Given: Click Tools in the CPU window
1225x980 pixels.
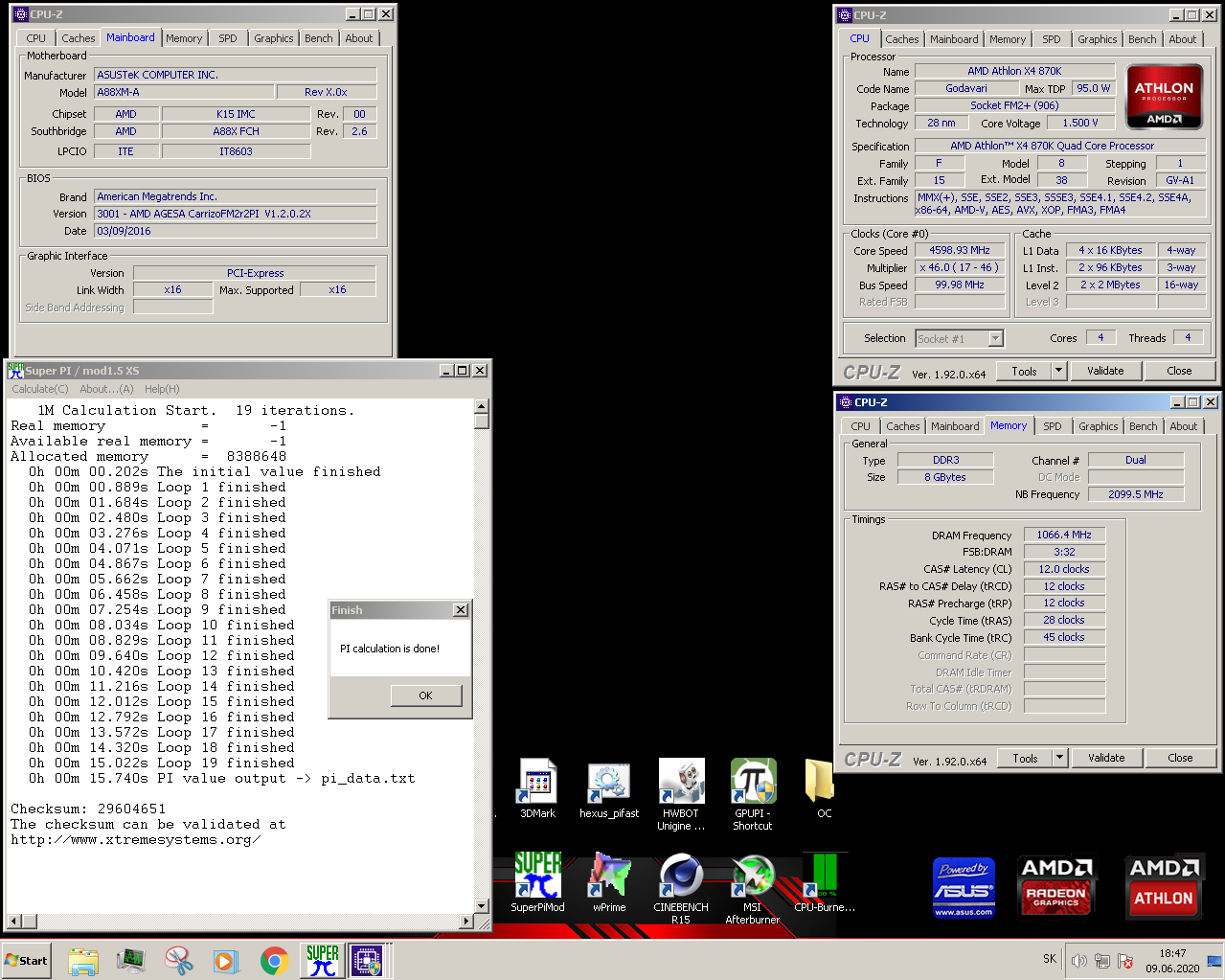Looking at the screenshot, I should tap(1024, 371).
